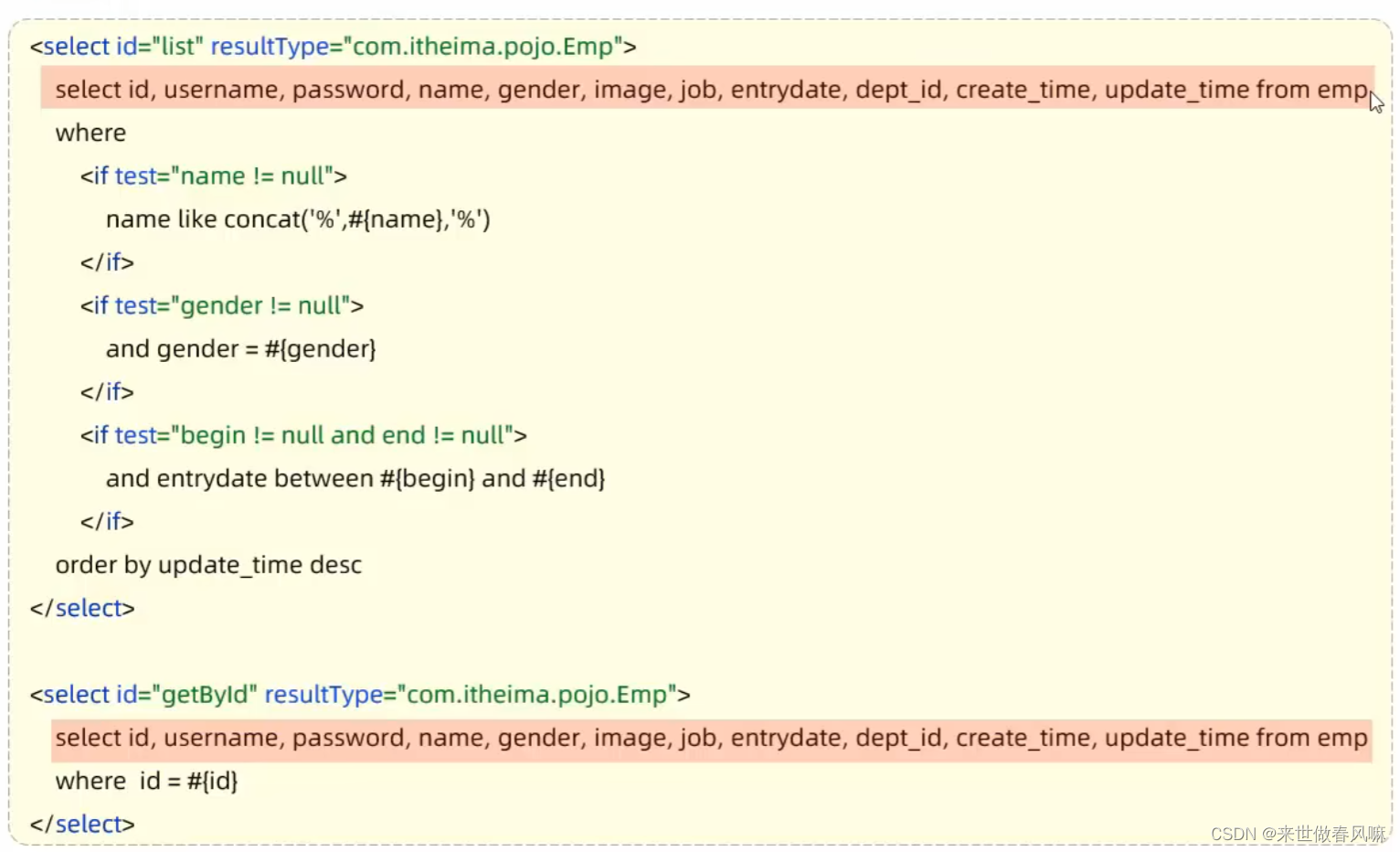Click the line <if test="gender != null">
1400x852 pixels.
221,305
